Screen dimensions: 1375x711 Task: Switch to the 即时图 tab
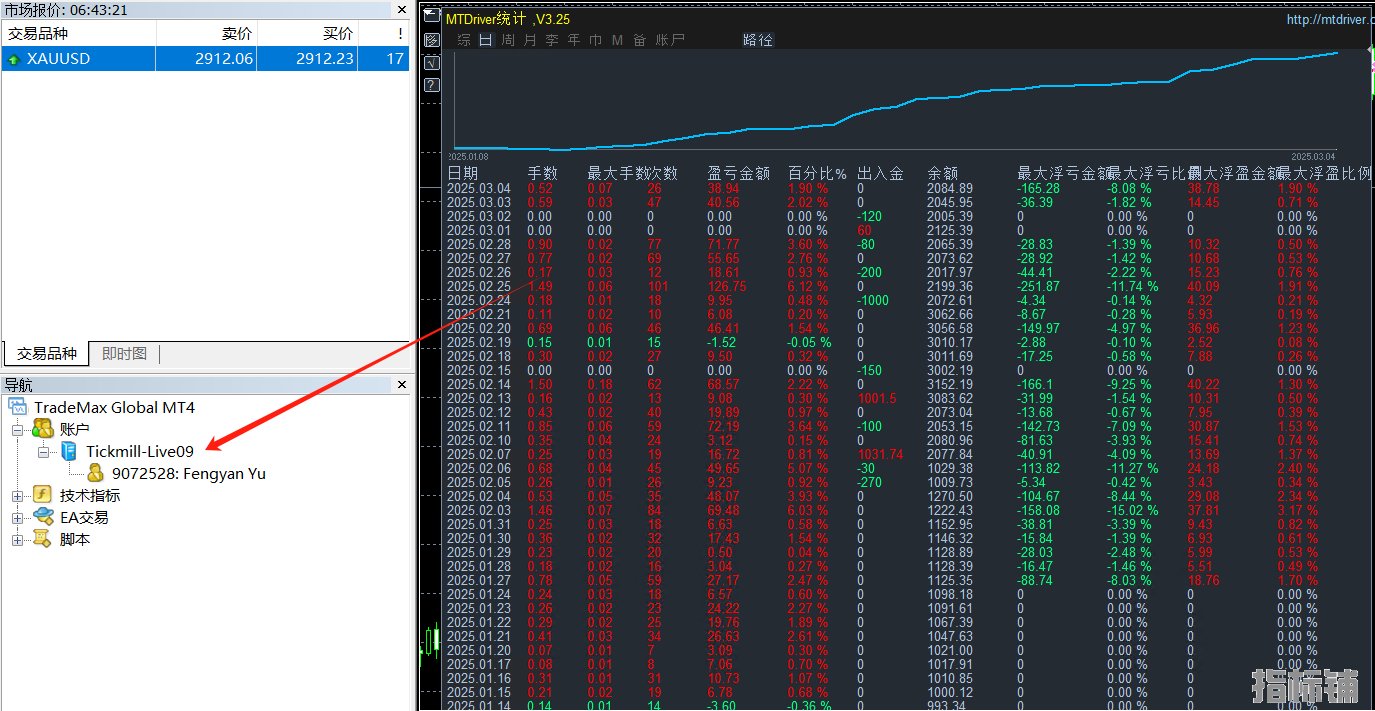pyautogui.click(x=124, y=354)
